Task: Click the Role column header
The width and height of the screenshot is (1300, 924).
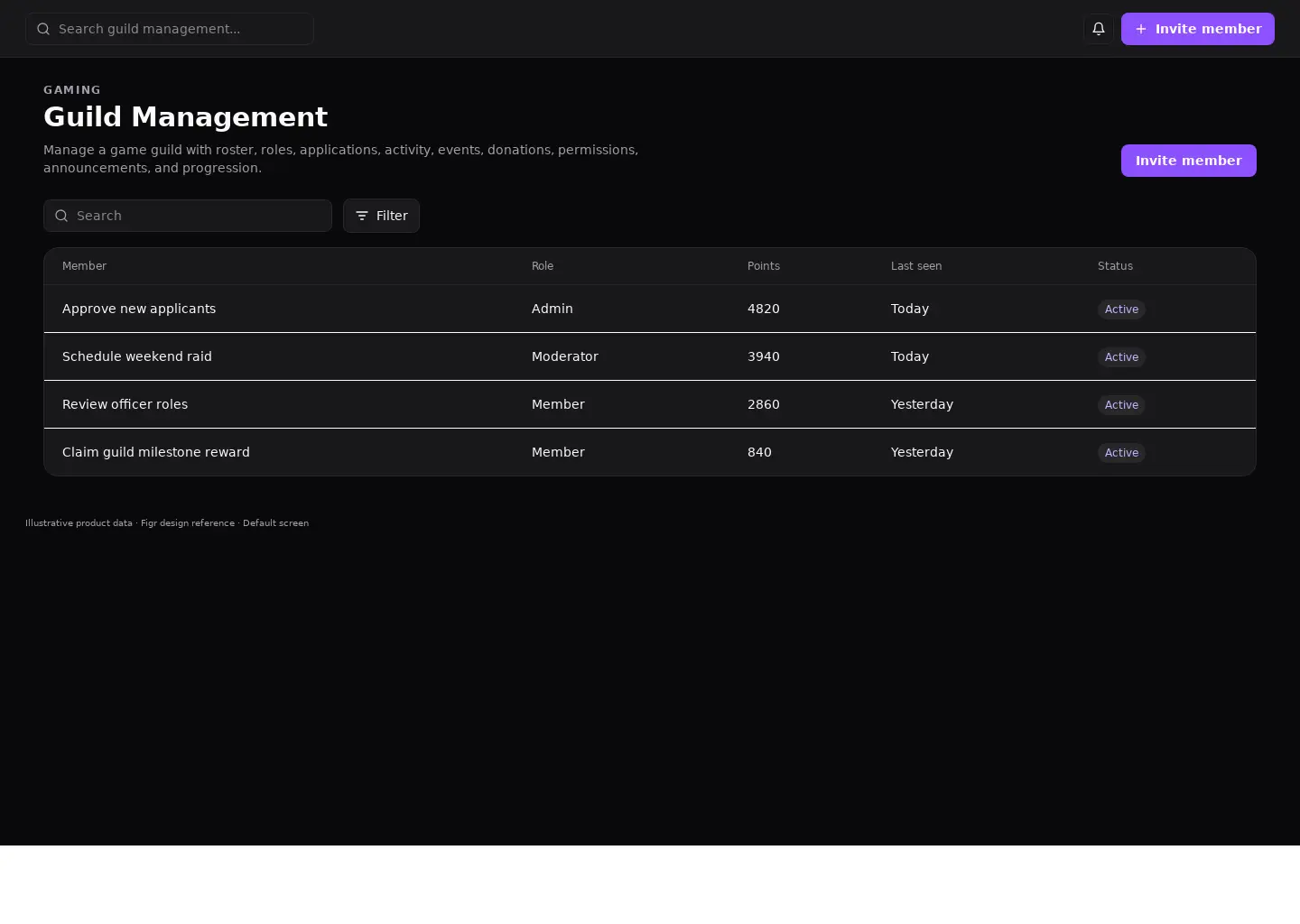Action: pyautogui.click(x=543, y=266)
